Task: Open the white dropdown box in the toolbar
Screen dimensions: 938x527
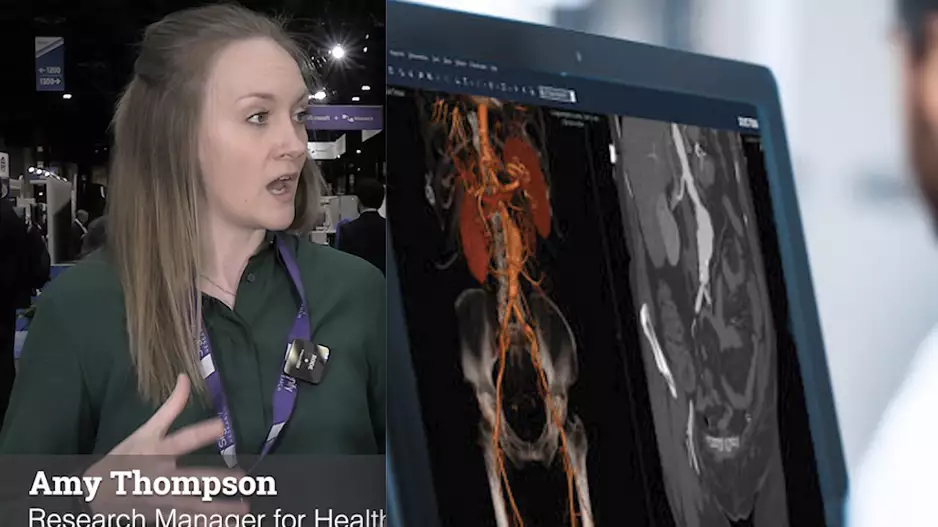Action: (x=555, y=94)
